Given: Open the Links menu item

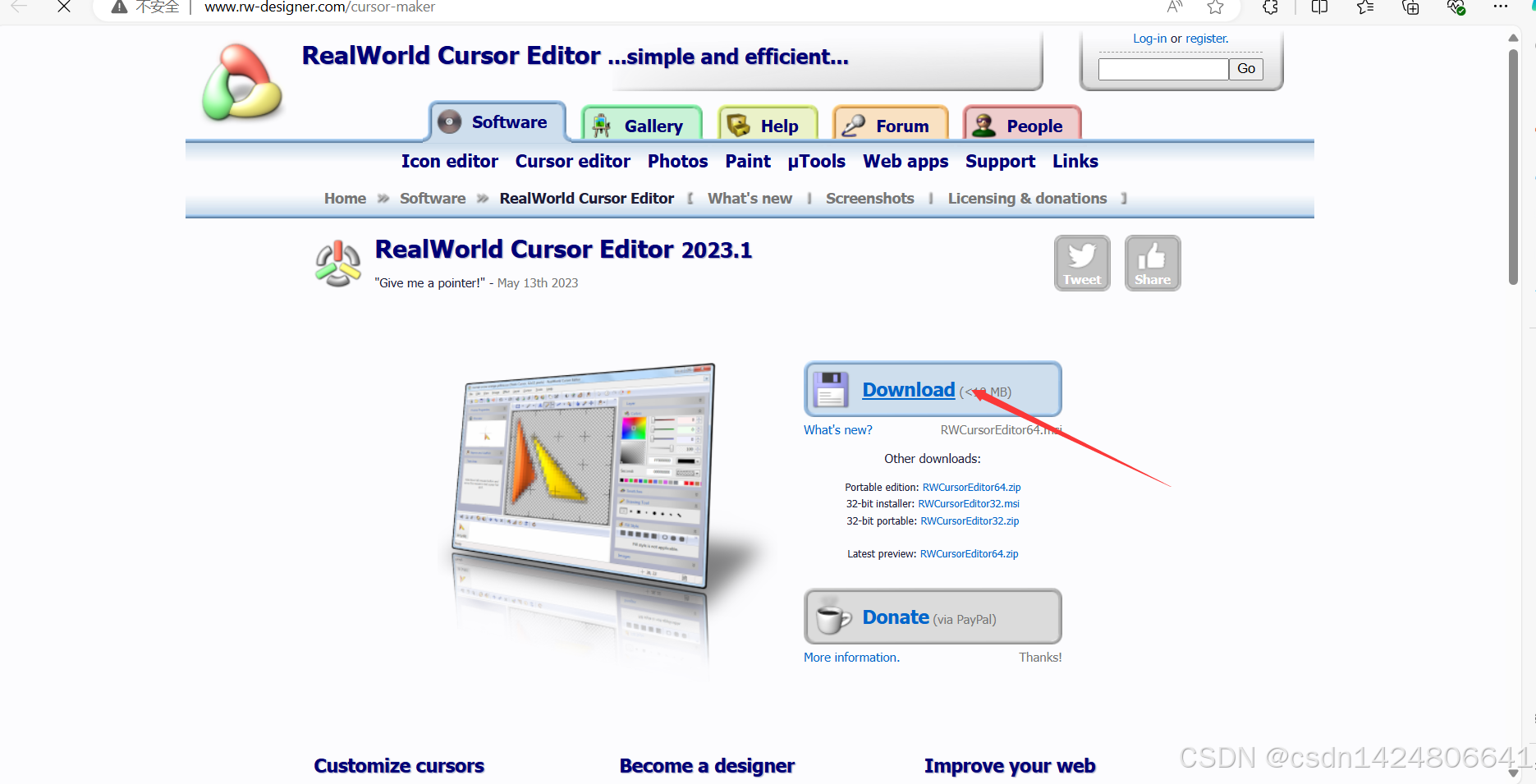Looking at the screenshot, I should coord(1075,162).
